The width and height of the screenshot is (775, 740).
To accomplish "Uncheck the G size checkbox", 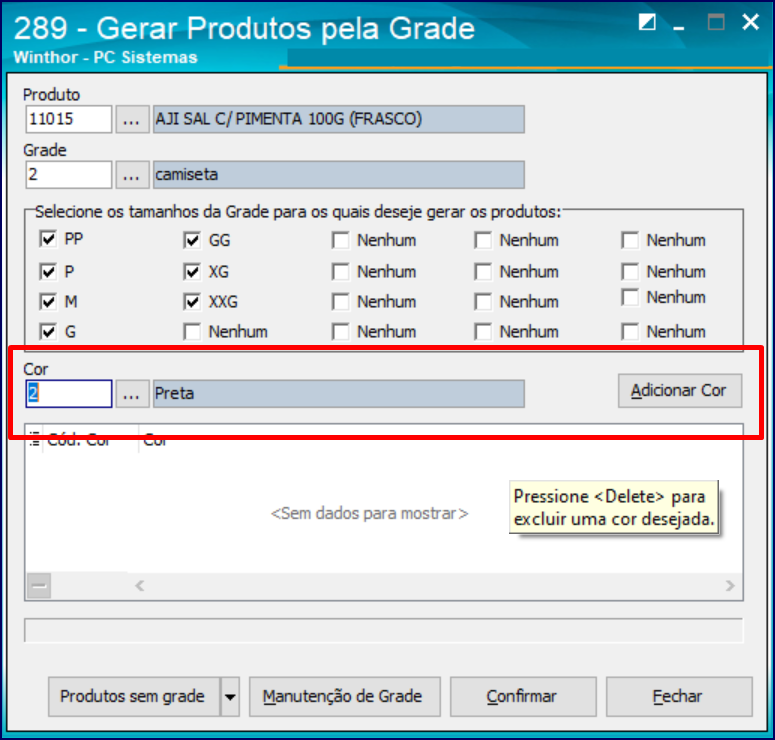I will (48, 332).
